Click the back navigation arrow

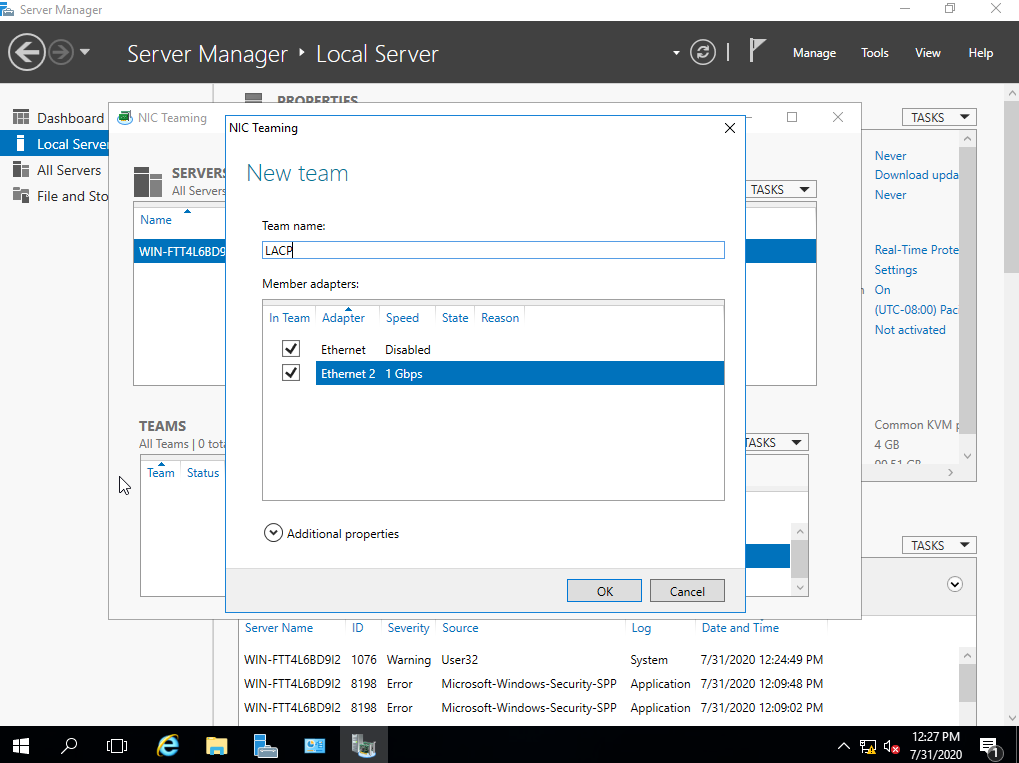(27, 51)
